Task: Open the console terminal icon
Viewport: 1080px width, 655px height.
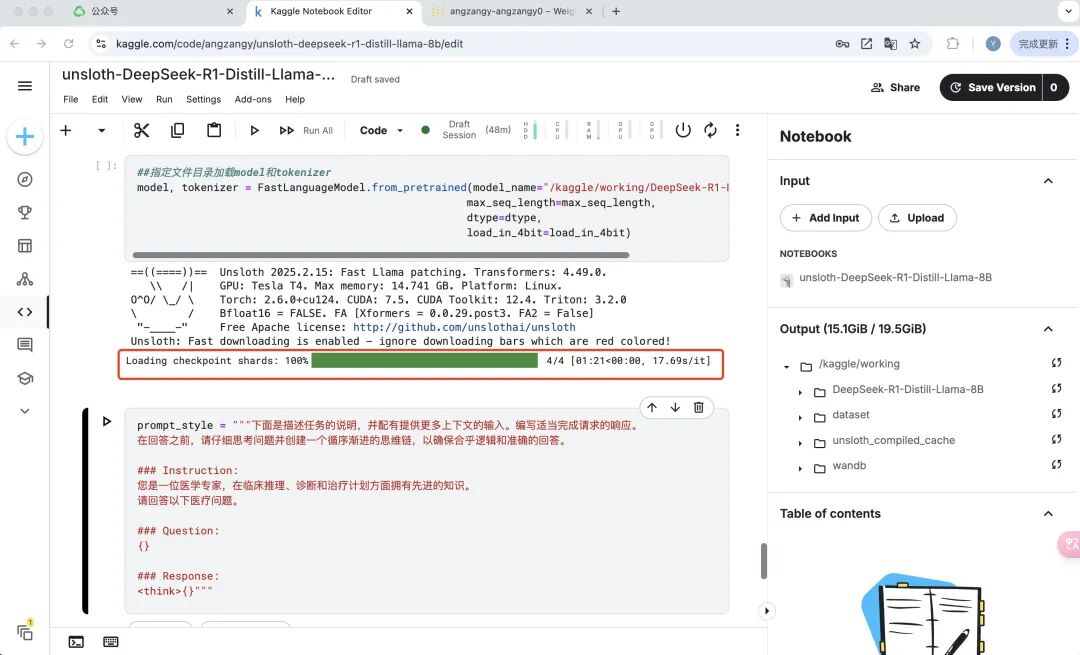Action: point(76,642)
